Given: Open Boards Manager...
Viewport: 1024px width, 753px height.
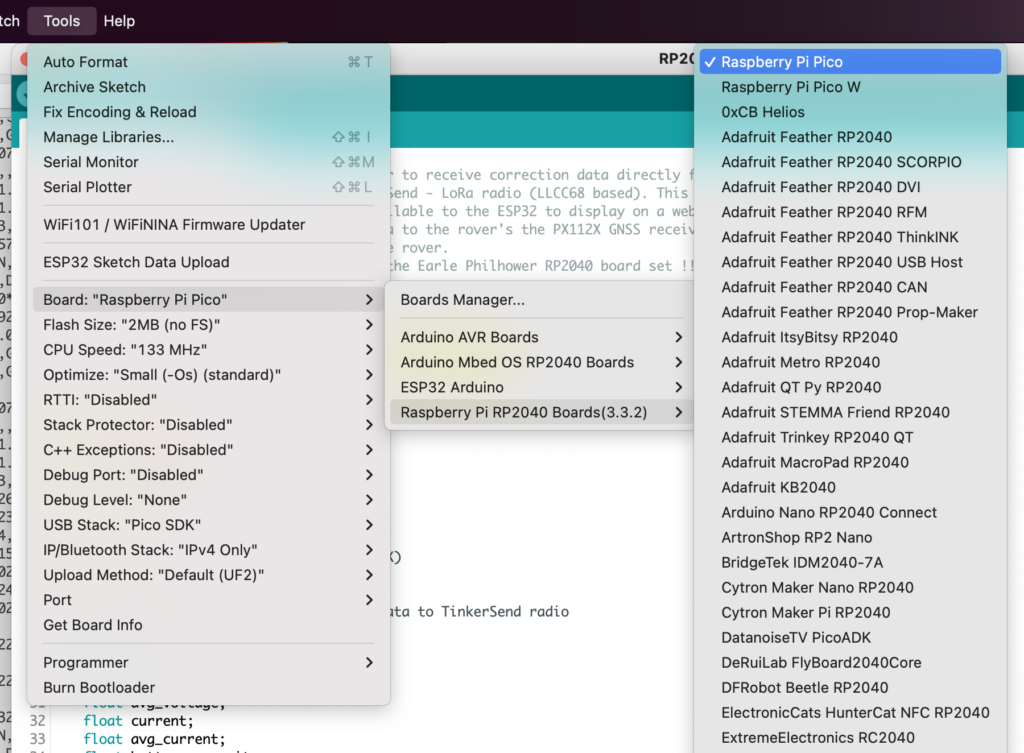Looking at the screenshot, I should point(541,300).
